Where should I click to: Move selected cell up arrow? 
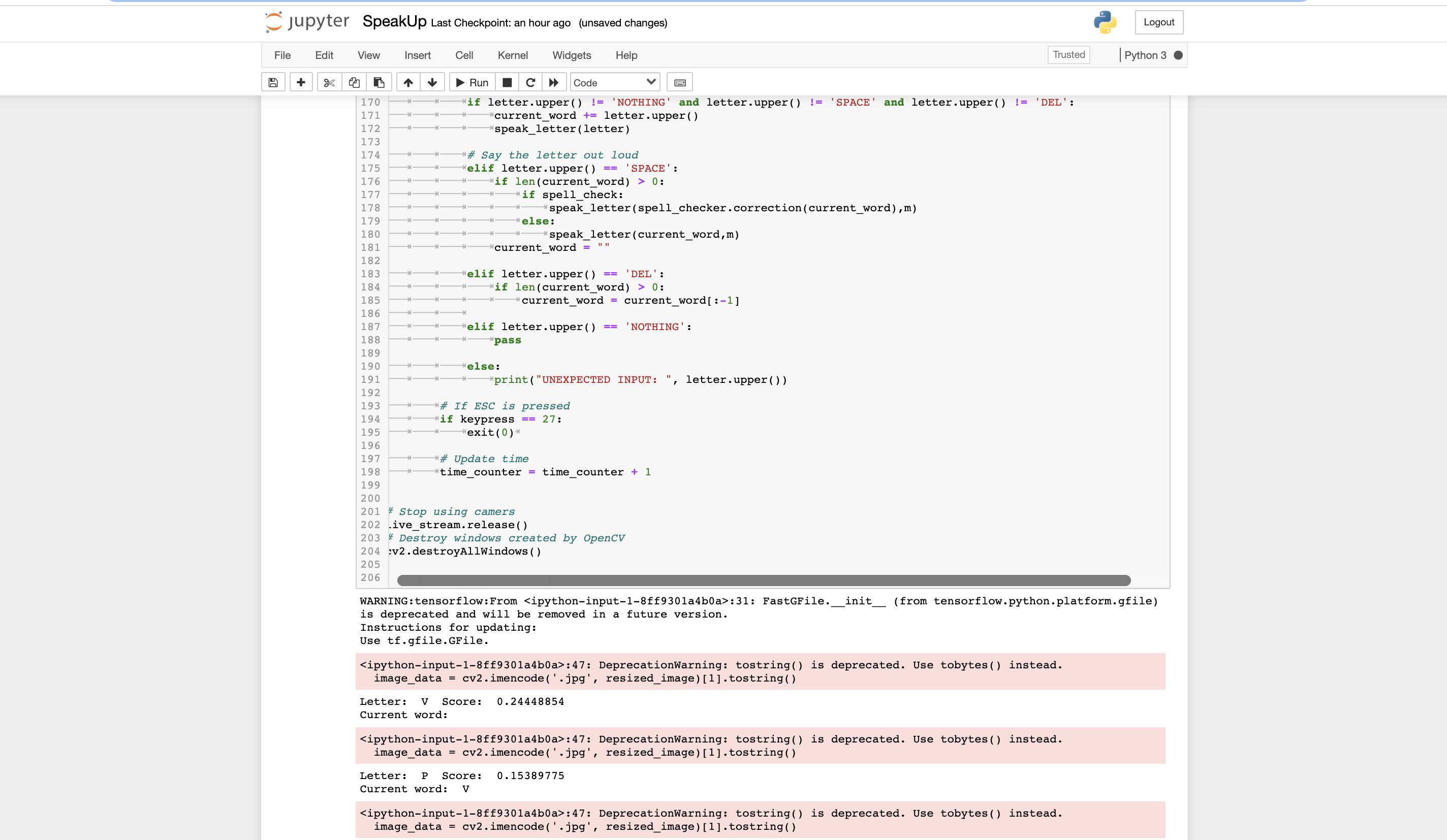[x=408, y=83]
